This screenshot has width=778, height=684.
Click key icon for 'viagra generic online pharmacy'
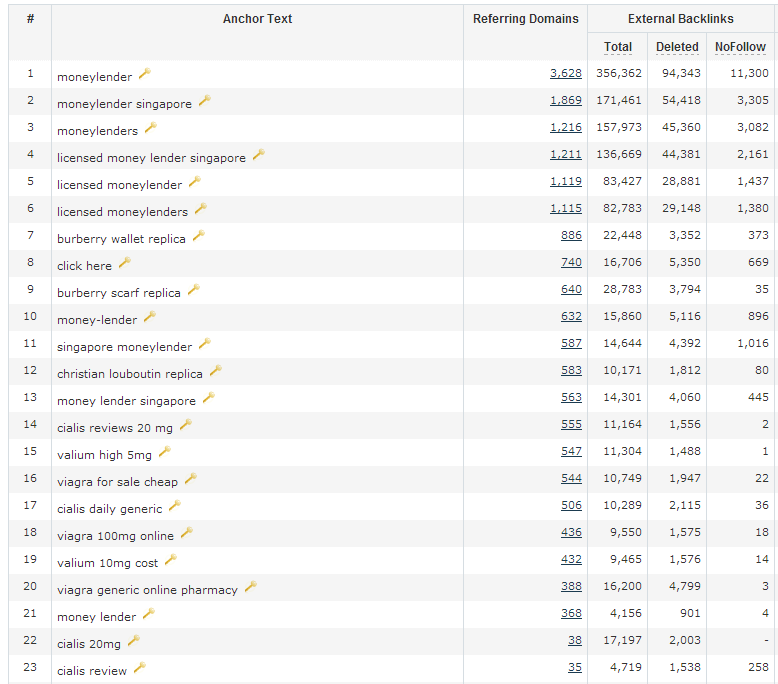pos(251,587)
